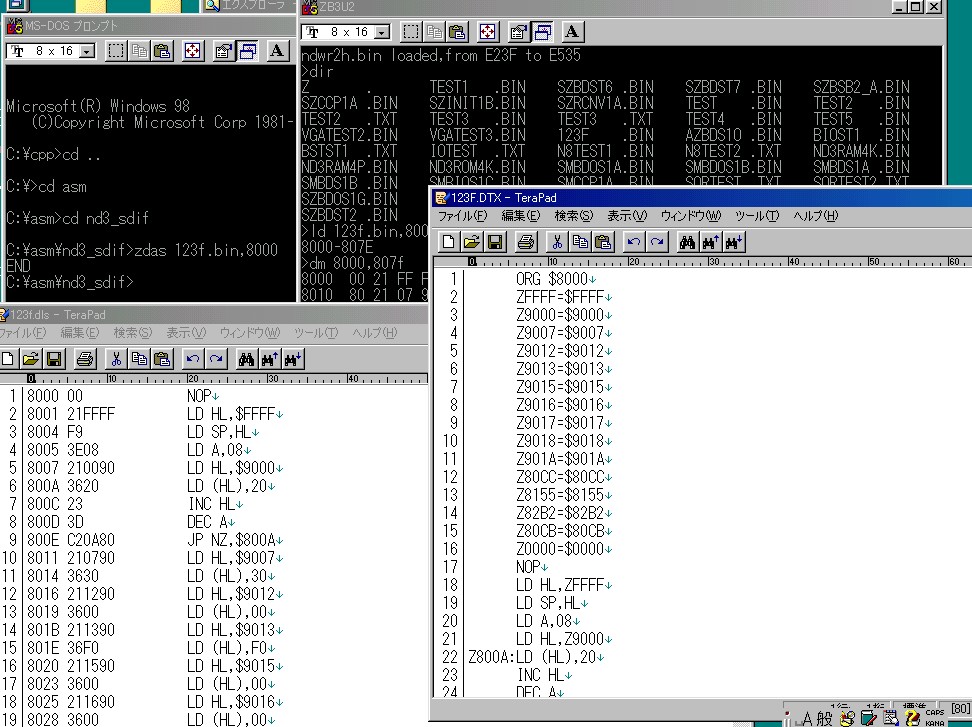The height and width of the screenshot is (727, 972).
Task: Click the 123f.dls - TeraPad title bar
Action: click(x=214, y=315)
